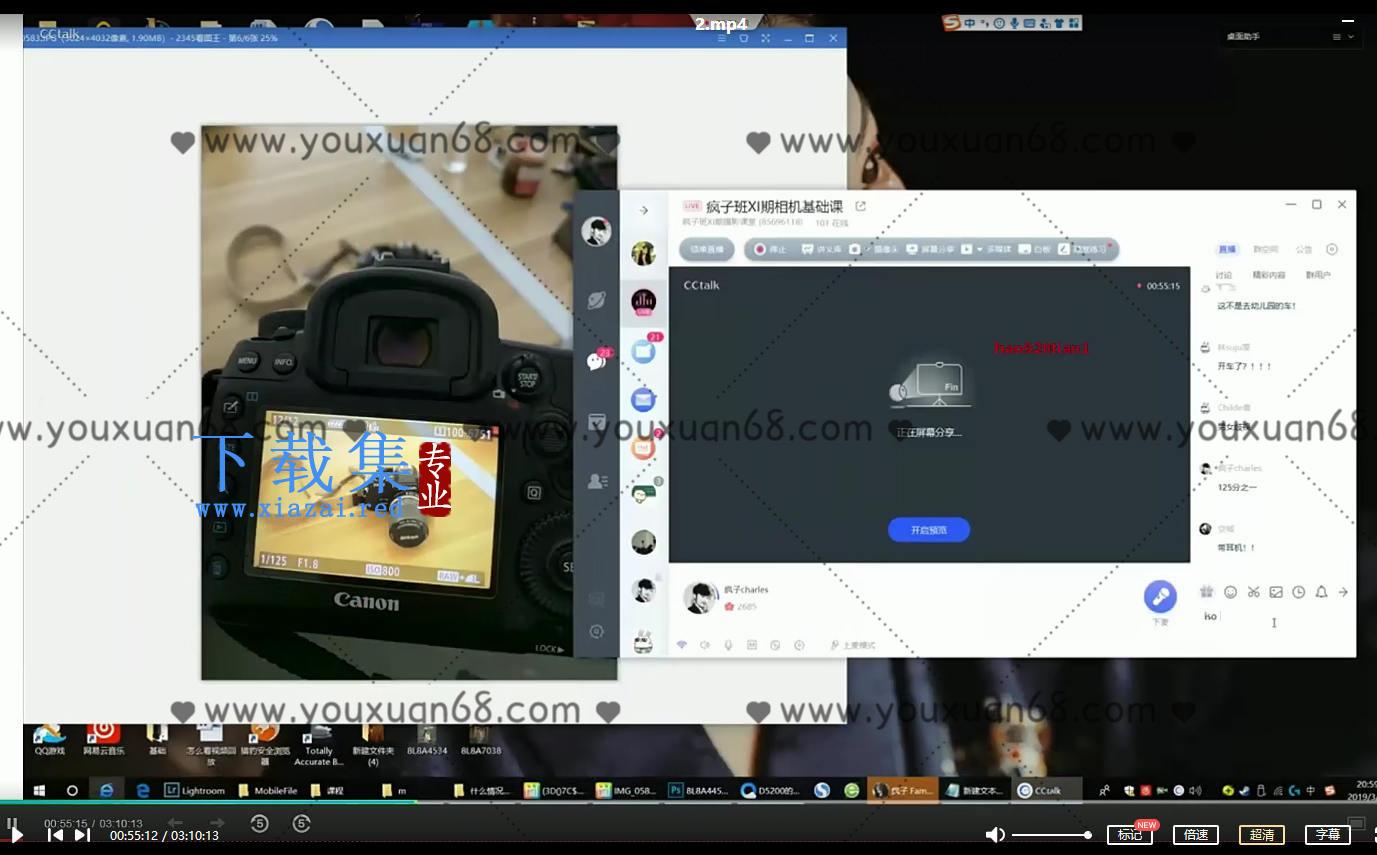Viewport: 1377px width, 855px height.
Task: Click the image send icon
Action: click(x=1276, y=592)
